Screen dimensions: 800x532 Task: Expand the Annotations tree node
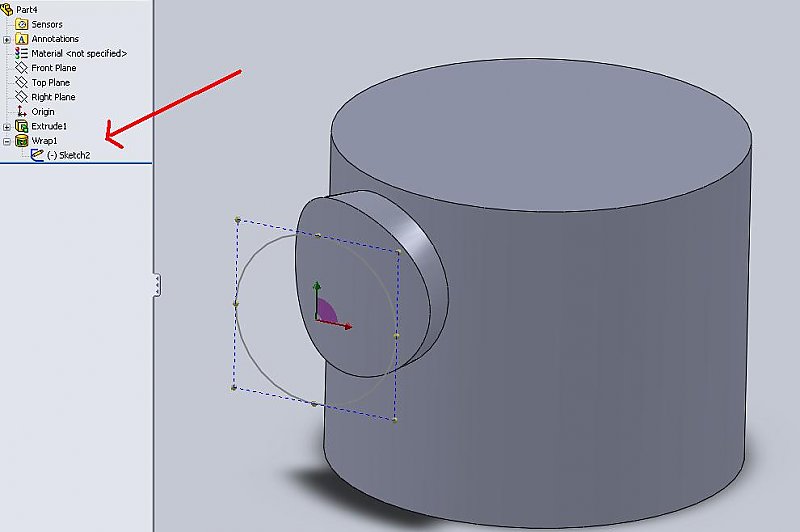pos(7,39)
